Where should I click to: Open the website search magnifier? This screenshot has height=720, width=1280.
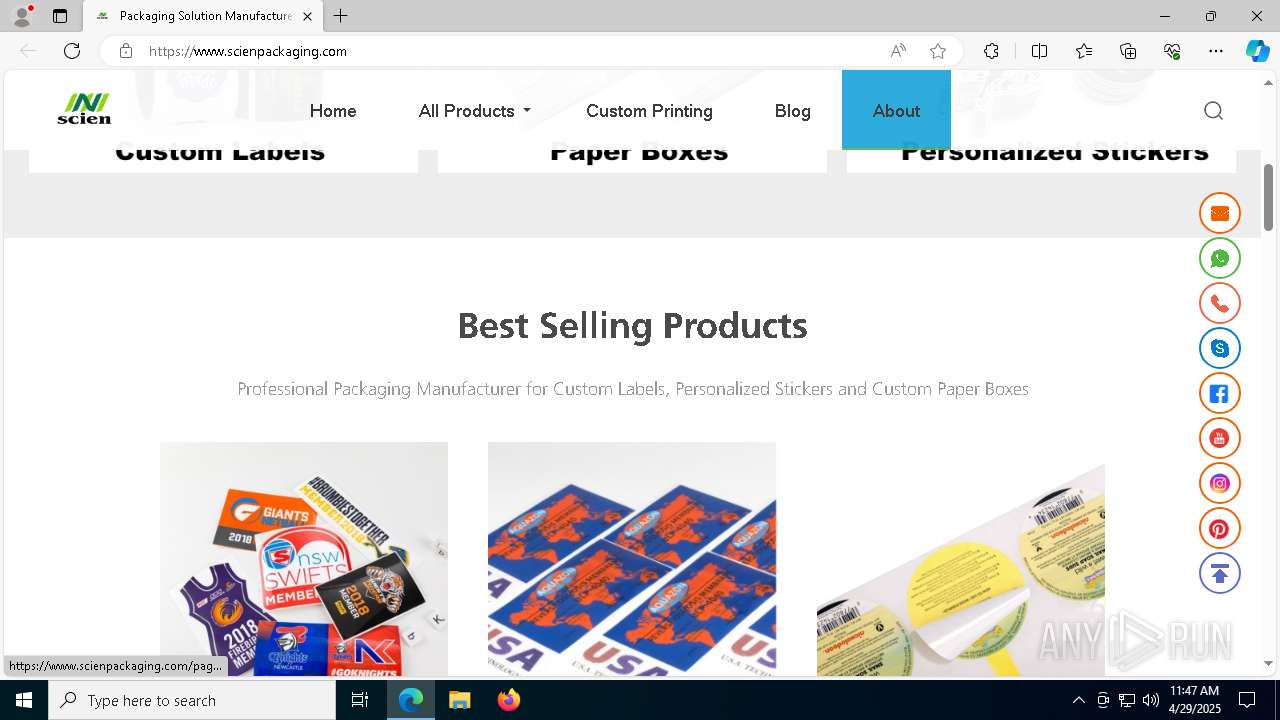click(x=1213, y=111)
